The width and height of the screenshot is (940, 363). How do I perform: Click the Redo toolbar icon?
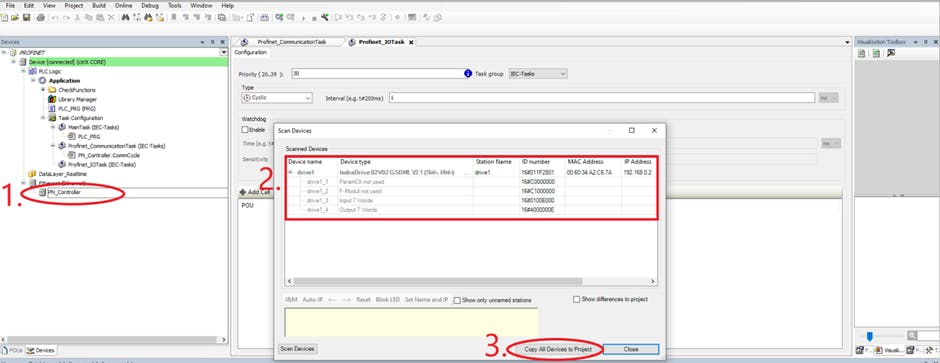[x=66, y=18]
